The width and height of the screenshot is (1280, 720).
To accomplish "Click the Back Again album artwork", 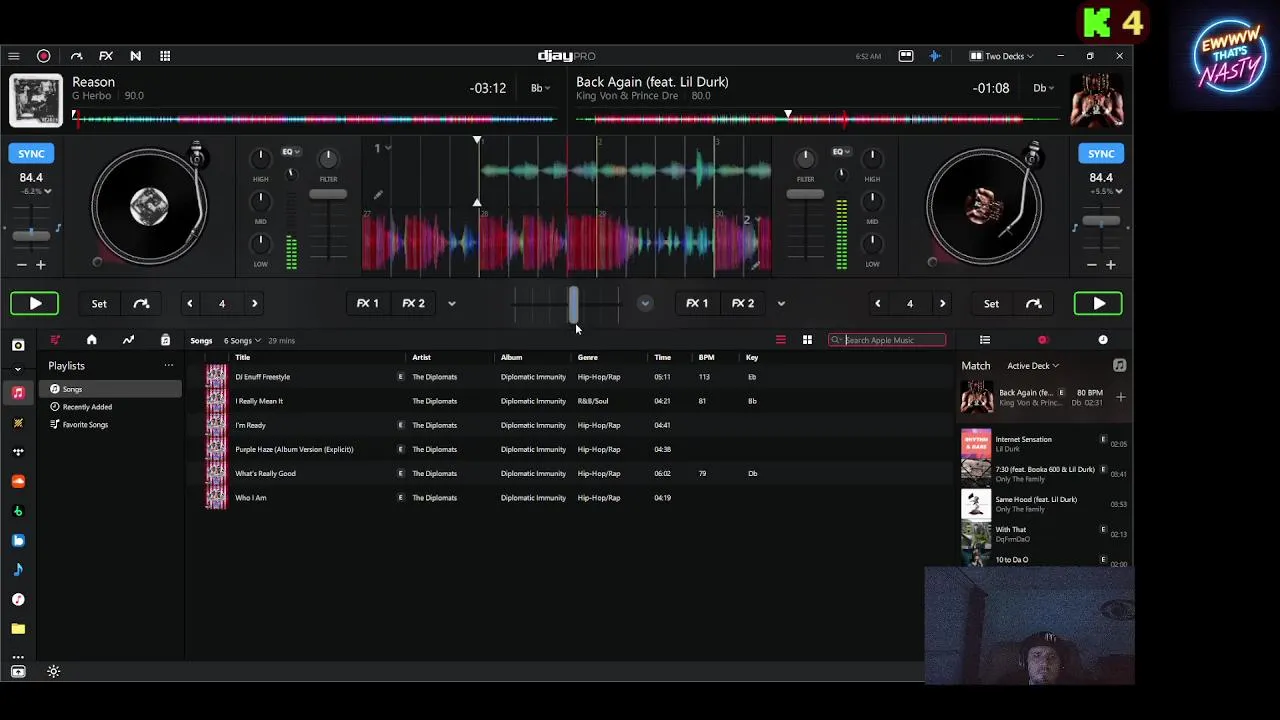I will 1096,100.
